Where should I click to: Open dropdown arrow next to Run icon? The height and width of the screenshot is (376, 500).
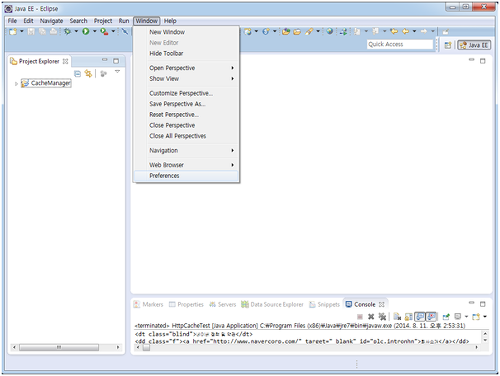point(95,31)
